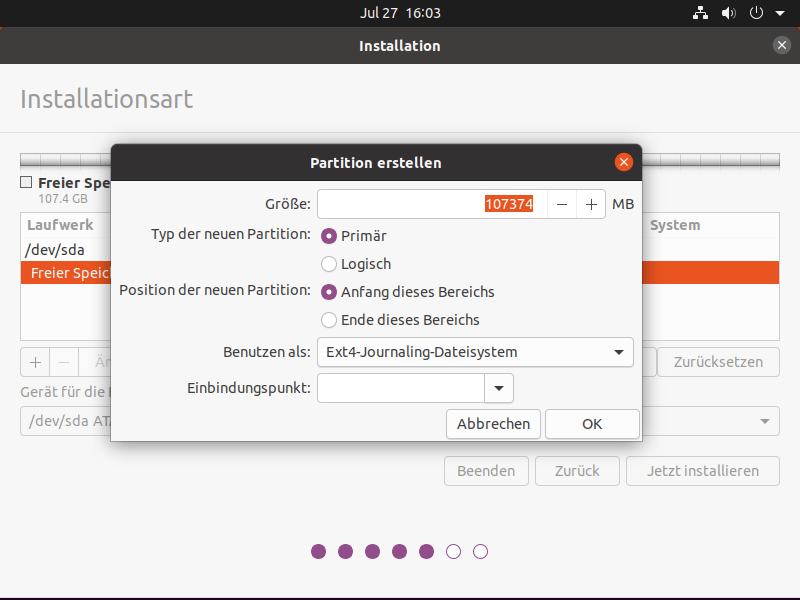Select Anfang dieses Bereichs position
Screen dimensions: 800x600
(x=329, y=292)
